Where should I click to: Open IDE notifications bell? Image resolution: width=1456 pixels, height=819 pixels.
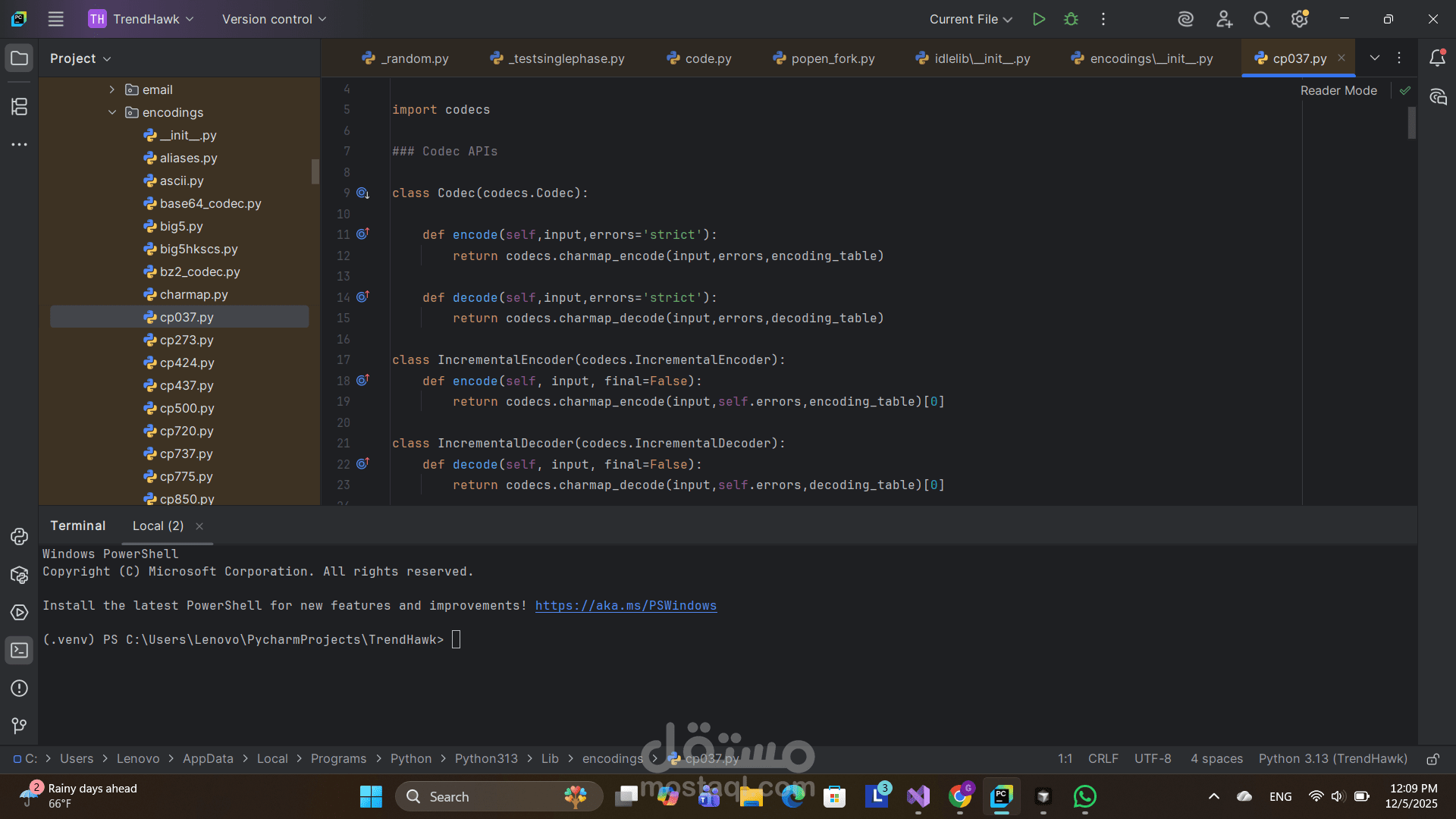point(1437,58)
